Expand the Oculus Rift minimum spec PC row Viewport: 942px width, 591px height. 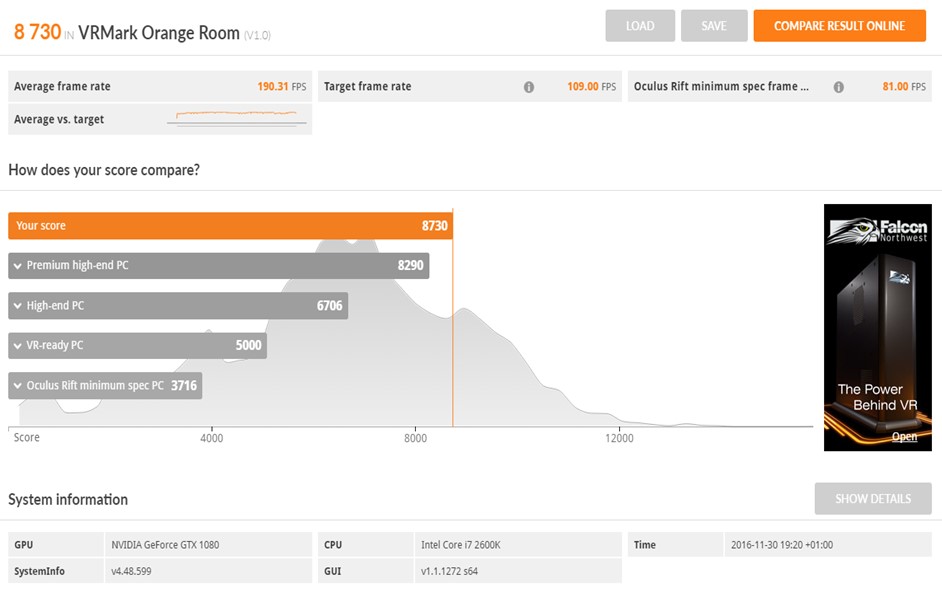tap(18, 386)
